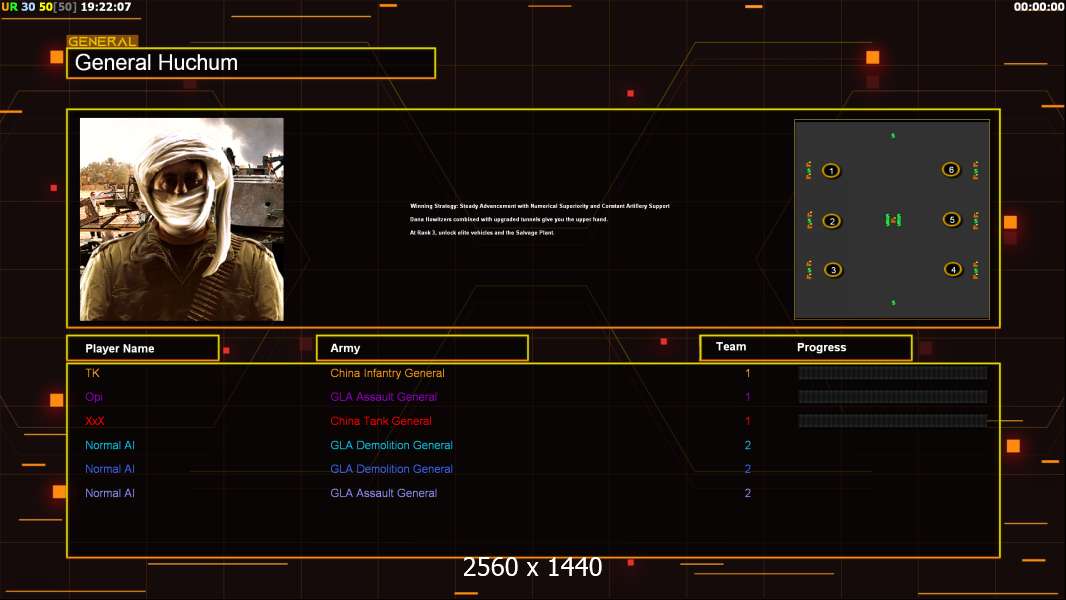Click the UR indicator in top-left corner
This screenshot has width=1066, height=600.
point(10,7)
